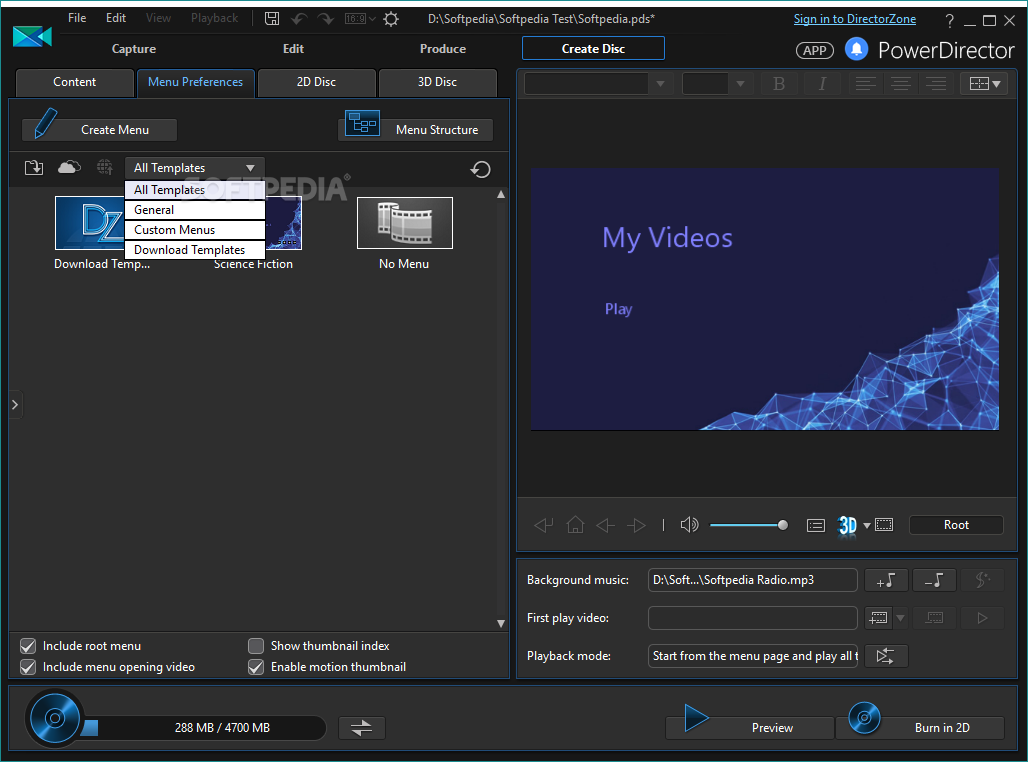Add background music with plus note icon
Screen dimensions: 1028x762
[886, 580]
